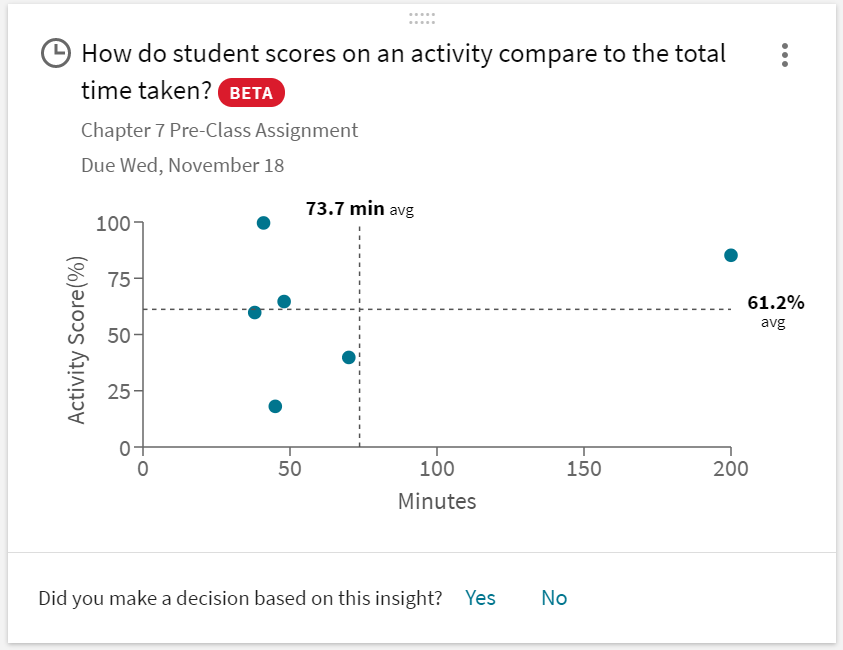Screen dimensions: 843x650
Task: Click the 61.2% average label
Action: coord(777,302)
